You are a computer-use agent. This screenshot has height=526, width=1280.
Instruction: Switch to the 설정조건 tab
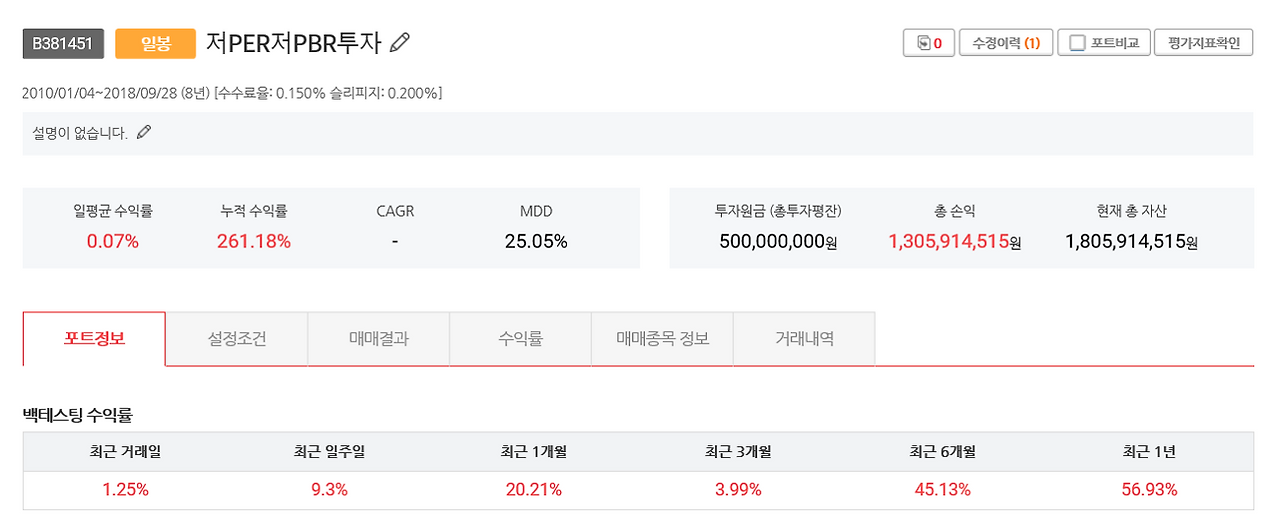pyautogui.click(x=237, y=339)
